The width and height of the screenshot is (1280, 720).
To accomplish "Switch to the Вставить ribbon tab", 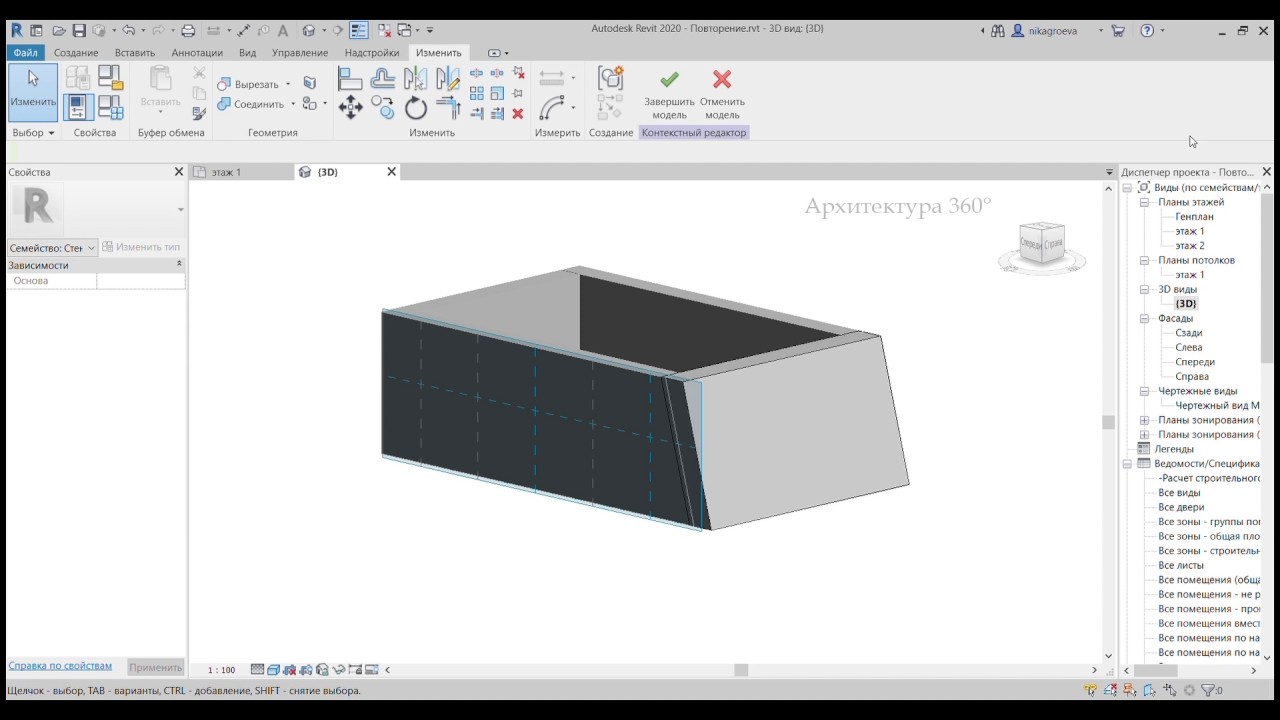I will pyautogui.click(x=135, y=52).
